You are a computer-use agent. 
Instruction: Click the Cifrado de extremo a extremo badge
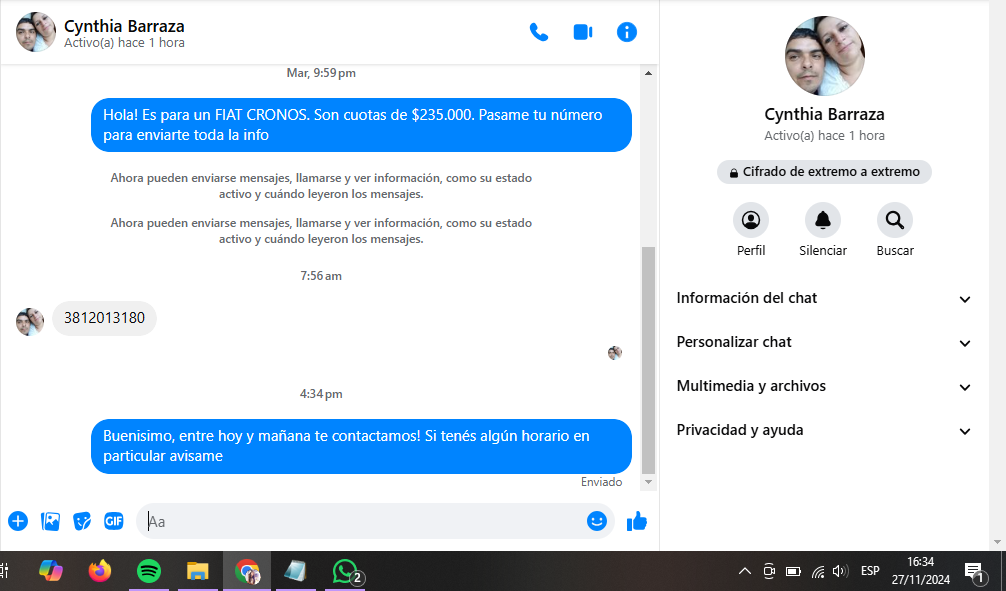pos(824,172)
